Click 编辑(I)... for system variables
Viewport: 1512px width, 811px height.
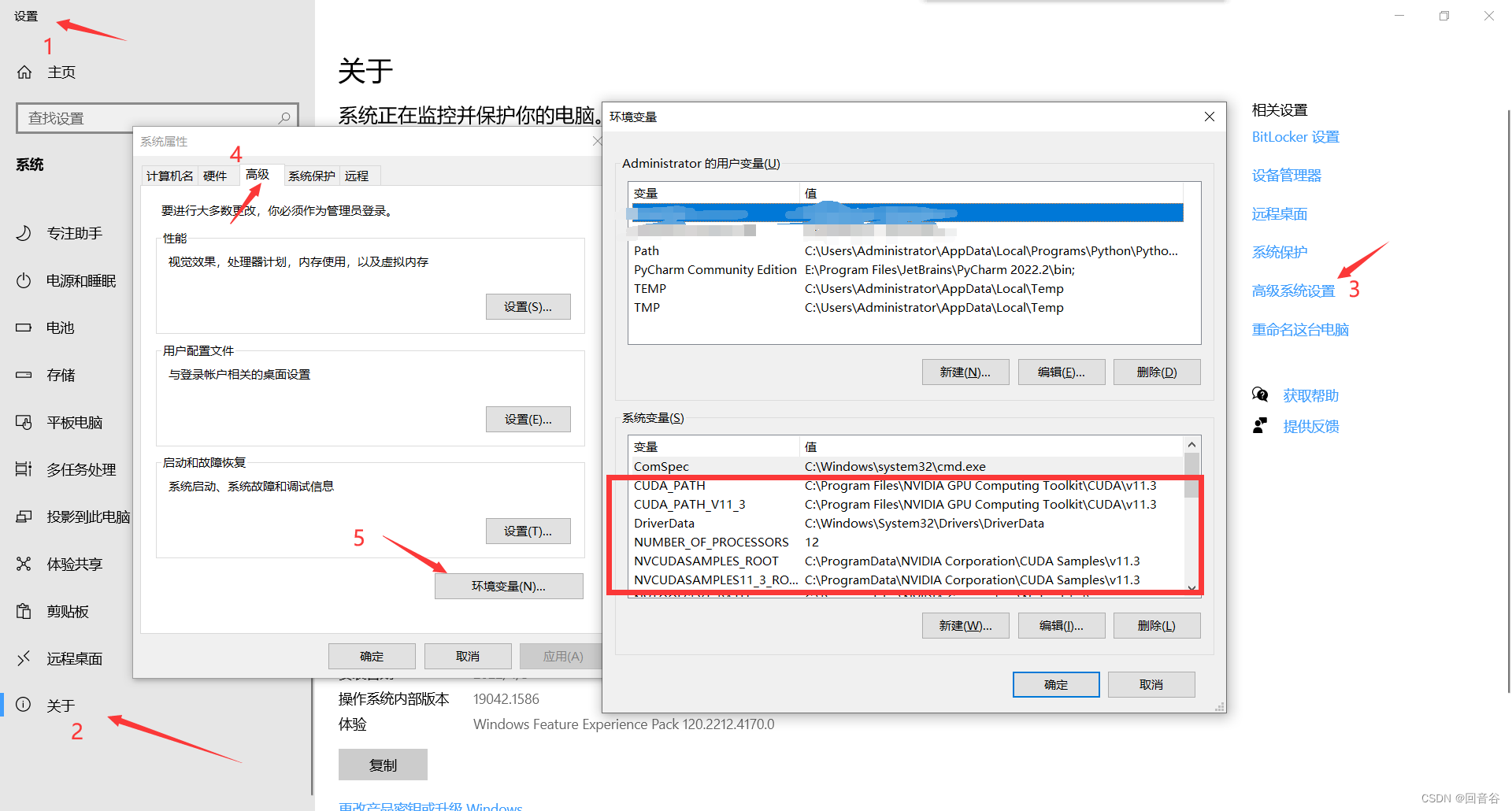click(x=1062, y=626)
